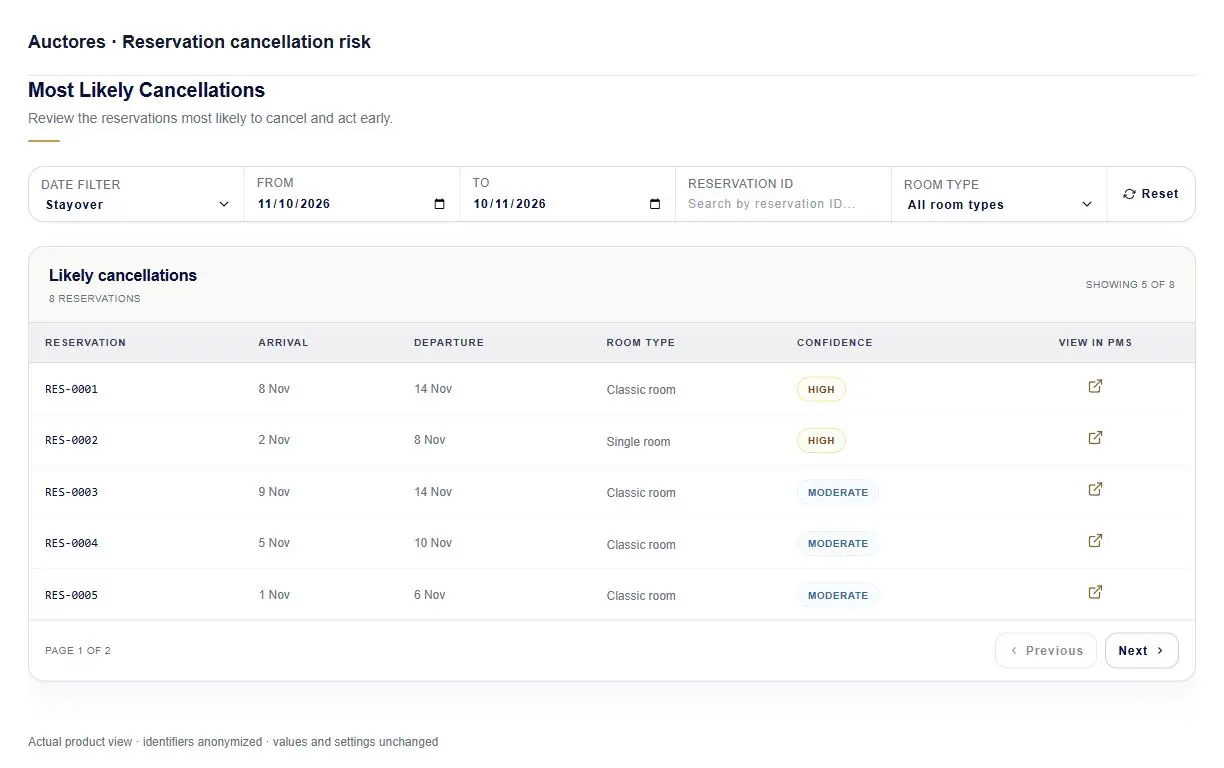Click the Showing 5 of 8 label
This screenshot has height=768, width=1224.
tap(1130, 285)
